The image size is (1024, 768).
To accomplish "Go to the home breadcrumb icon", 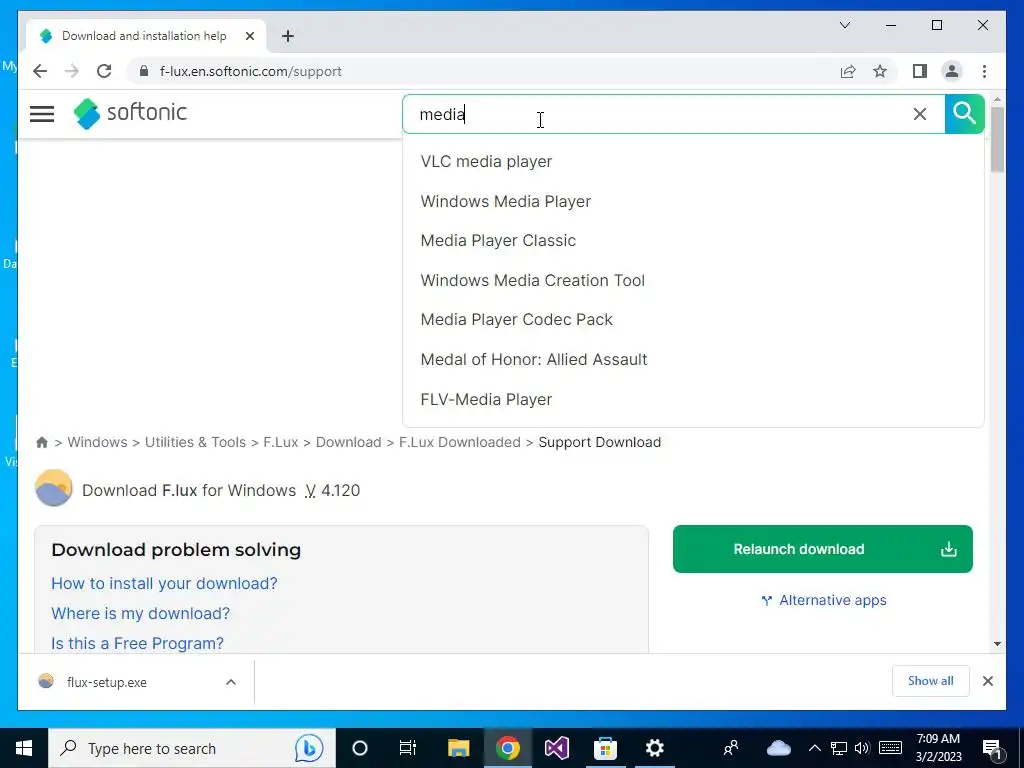I will 42,442.
